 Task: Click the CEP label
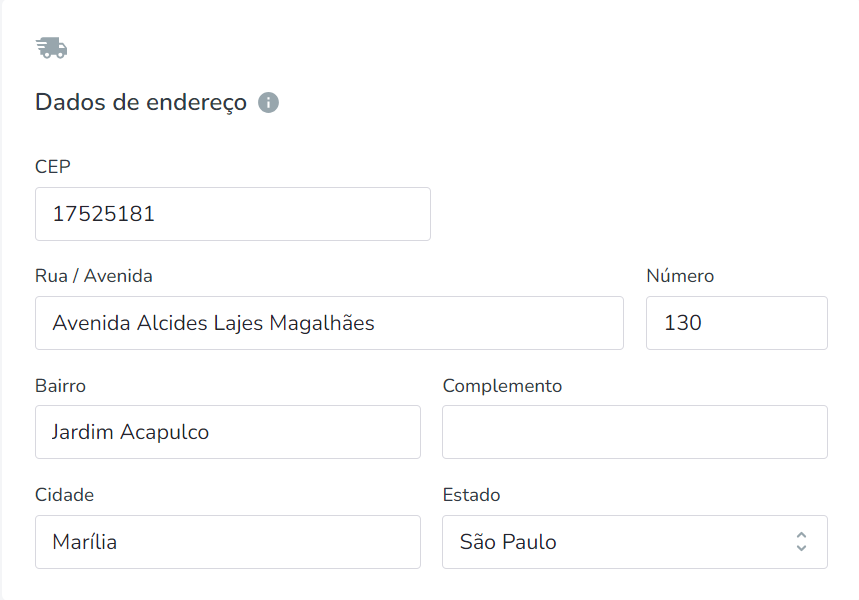click(x=53, y=167)
